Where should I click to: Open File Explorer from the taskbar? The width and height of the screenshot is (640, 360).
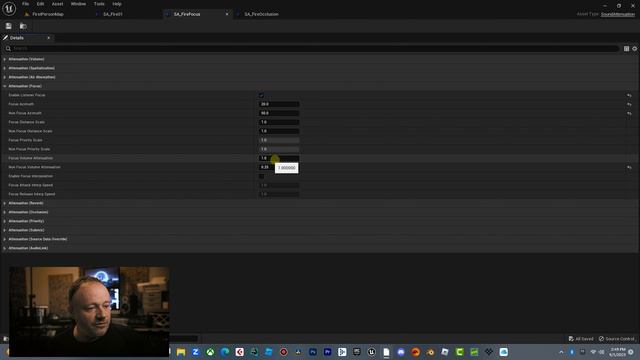click(x=181, y=352)
